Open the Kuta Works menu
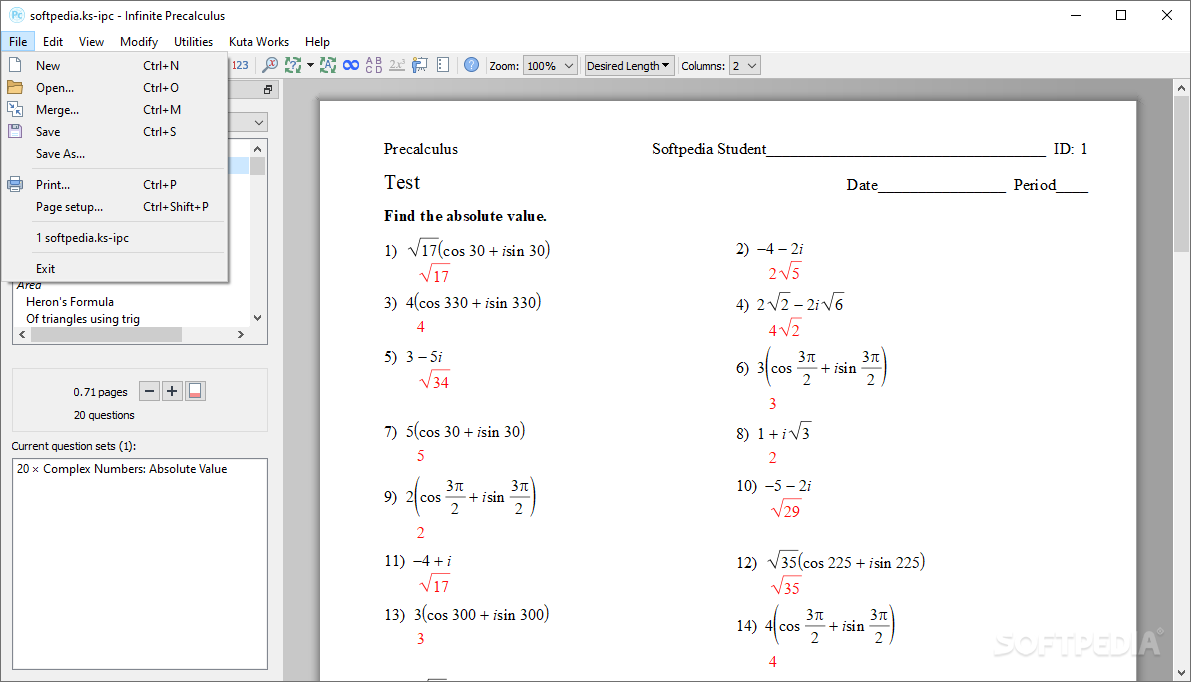The image size is (1191, 682). 258,42
